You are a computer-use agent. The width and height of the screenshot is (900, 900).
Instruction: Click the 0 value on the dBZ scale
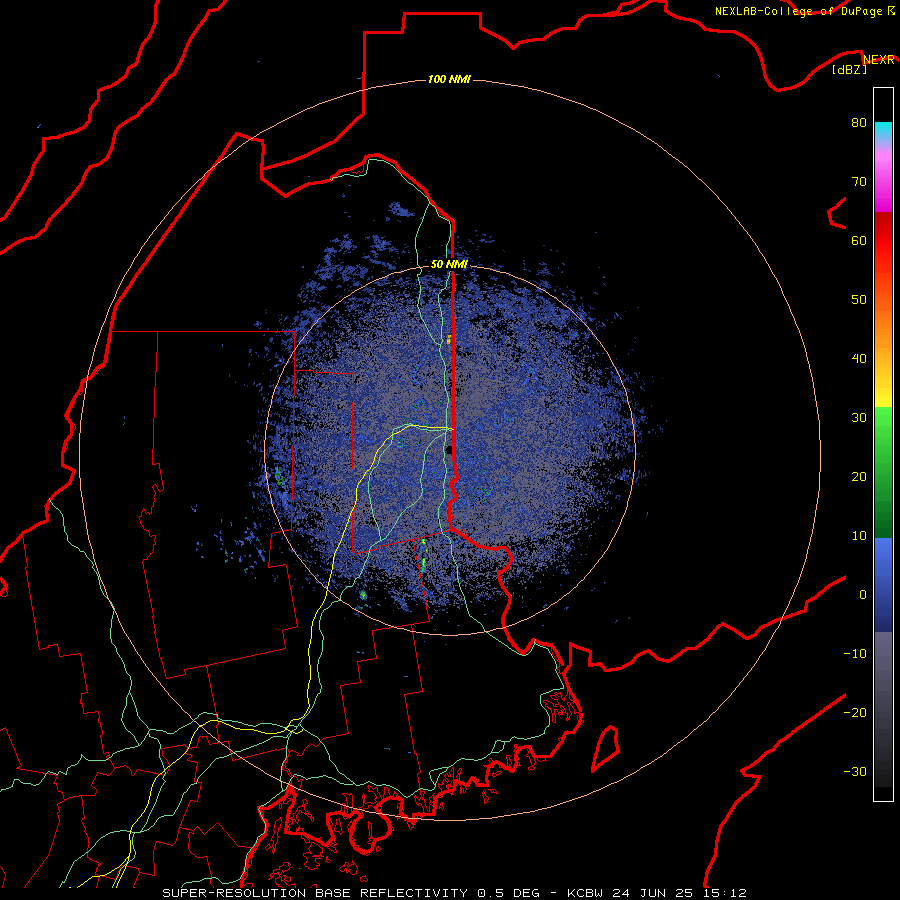click(x=863, y=595)
